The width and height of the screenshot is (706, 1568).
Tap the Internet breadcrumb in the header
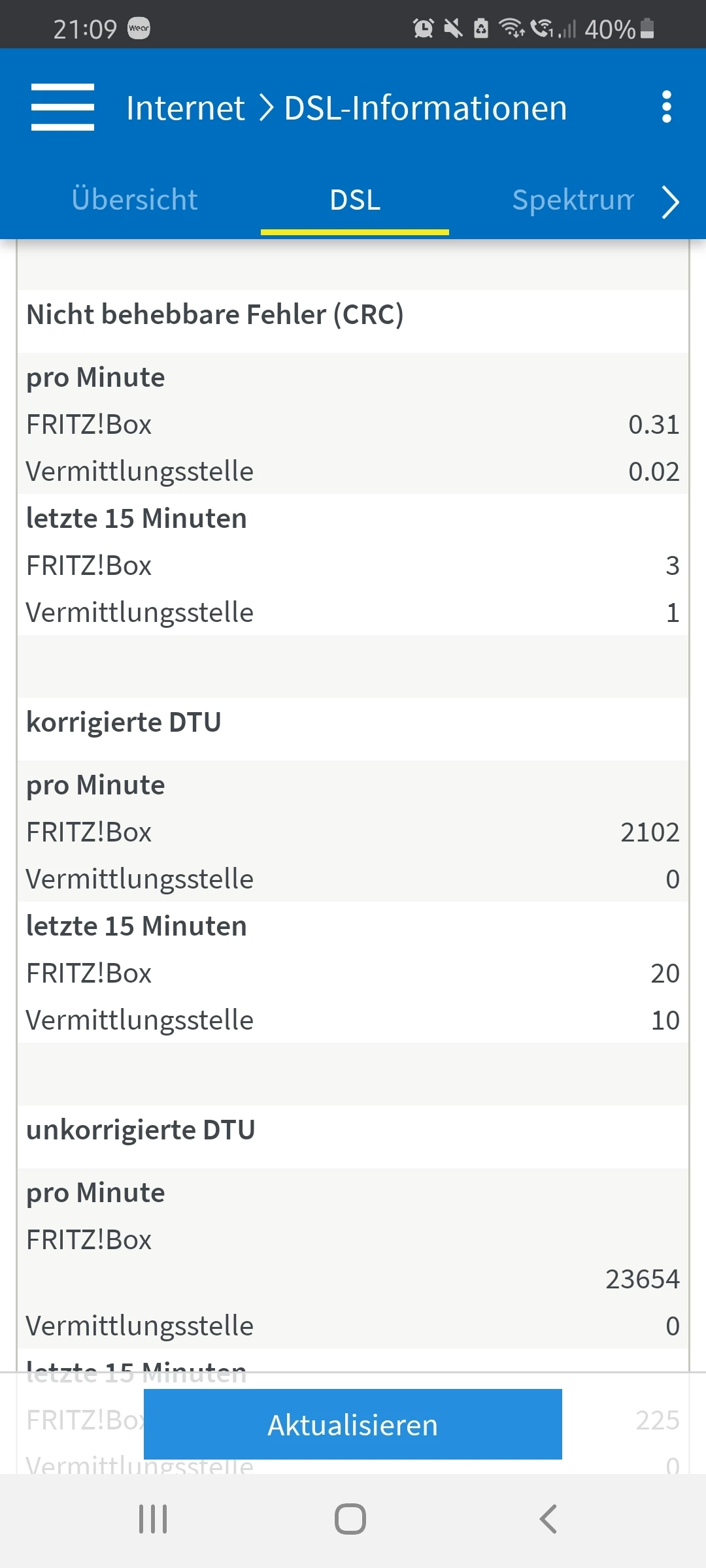tap(186, 108)
